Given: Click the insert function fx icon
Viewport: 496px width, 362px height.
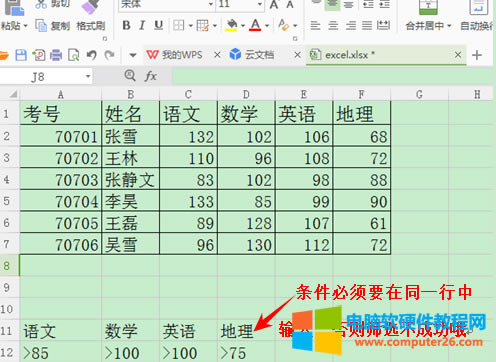Looking at the screenshot, I should tap(151, 76).
